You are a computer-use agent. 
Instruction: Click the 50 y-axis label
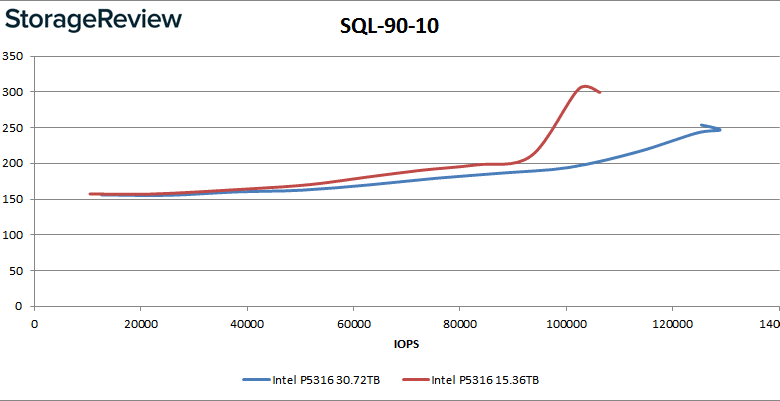tap(15, 271)
